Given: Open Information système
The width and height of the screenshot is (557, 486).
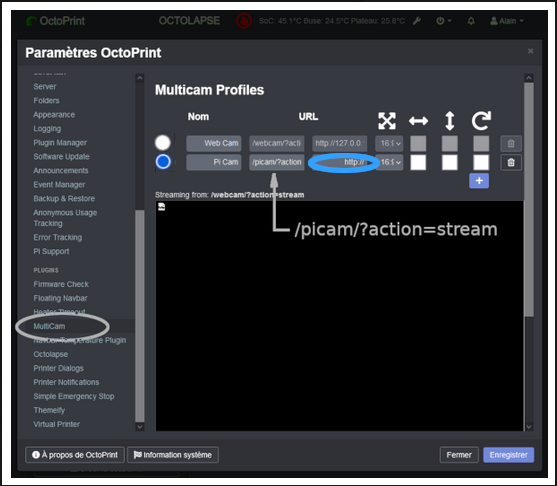Looking at the screenshot, I should click(173, 455).
